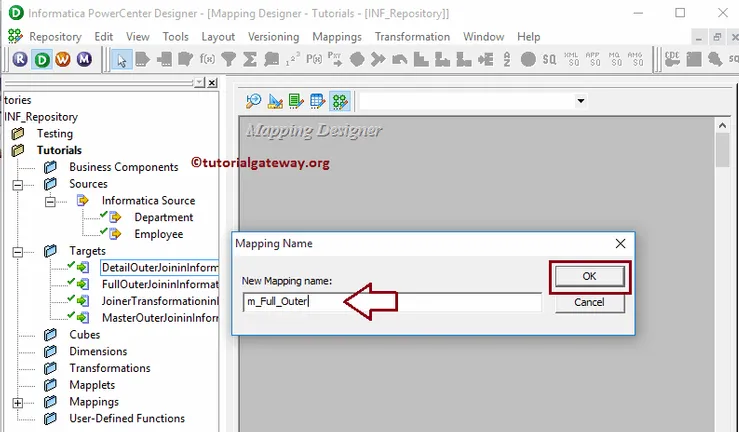
Task: Open the Tools menu
Action: tap(175, 37)
